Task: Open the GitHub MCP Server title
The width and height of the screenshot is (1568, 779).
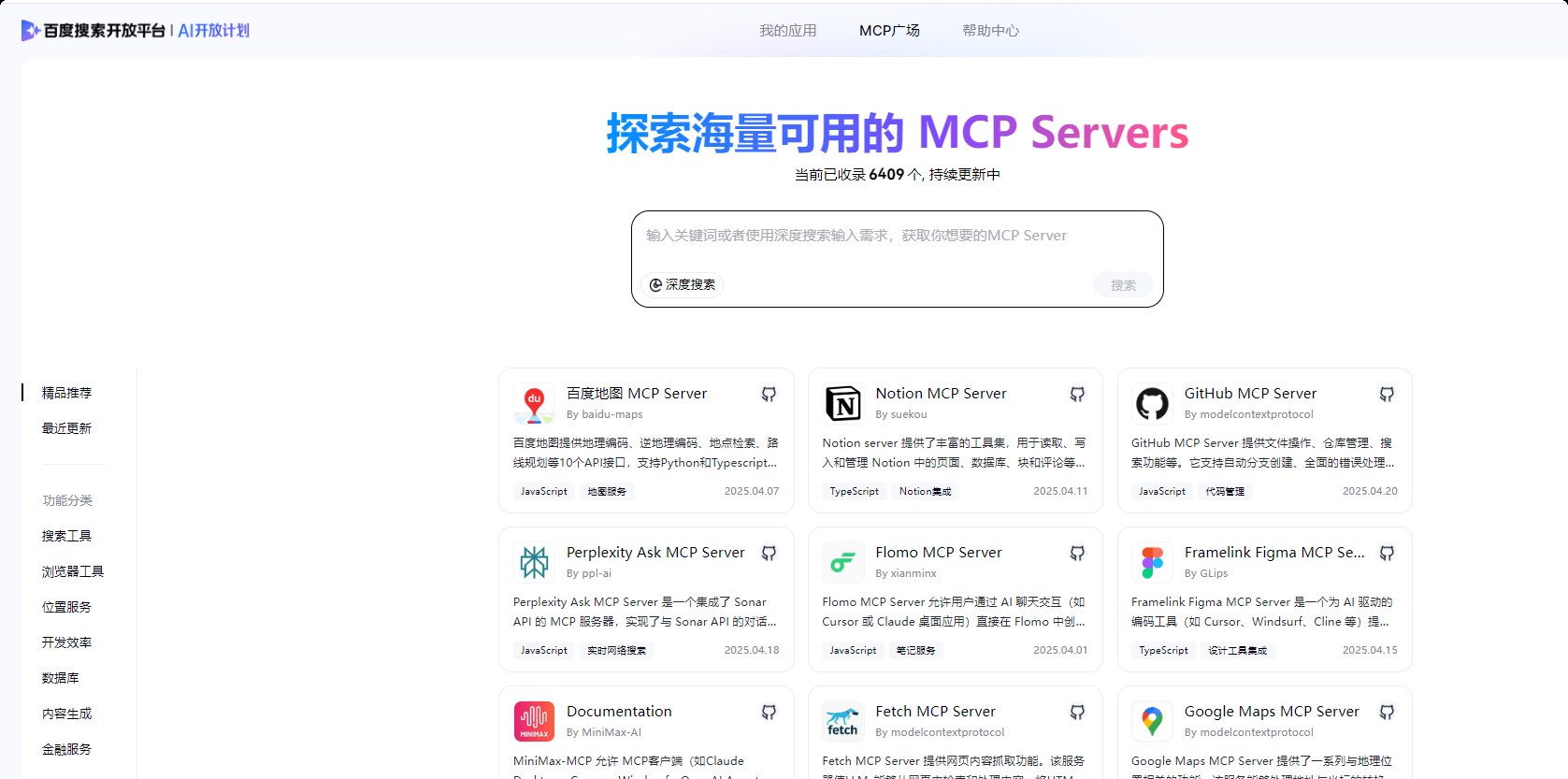Action: [1250, 394]
